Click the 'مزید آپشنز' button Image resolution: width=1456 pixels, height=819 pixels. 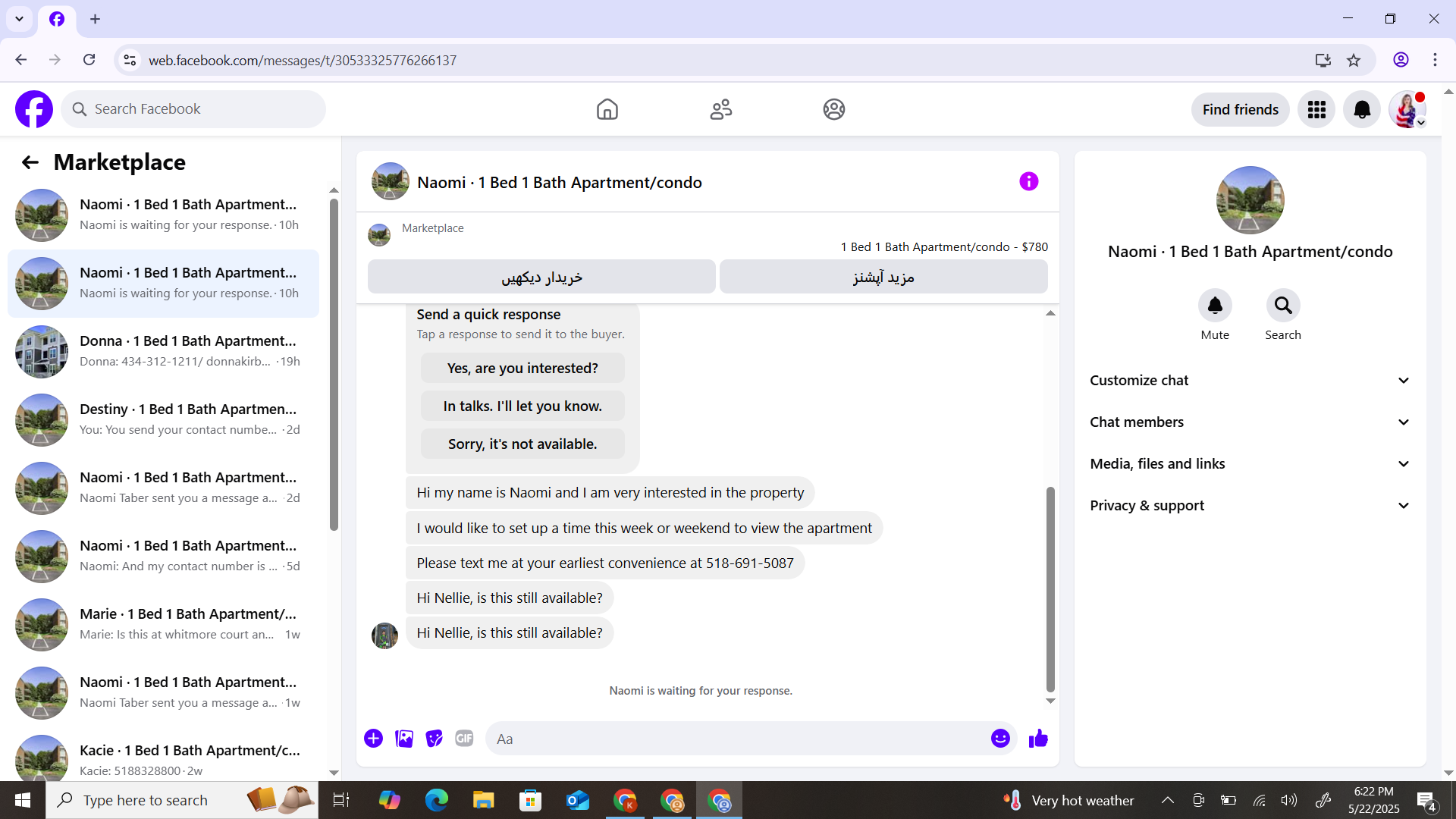(883, 277)
